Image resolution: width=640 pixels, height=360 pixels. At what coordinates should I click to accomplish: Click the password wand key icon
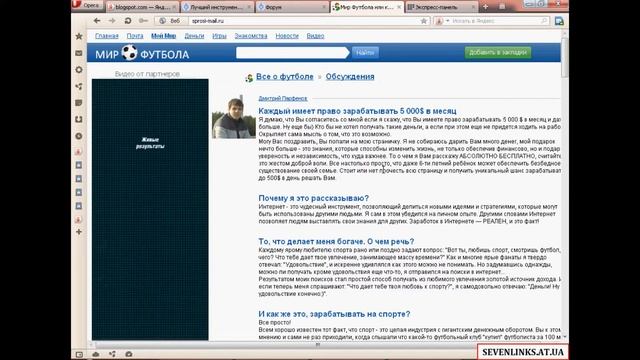coord(143,21)
